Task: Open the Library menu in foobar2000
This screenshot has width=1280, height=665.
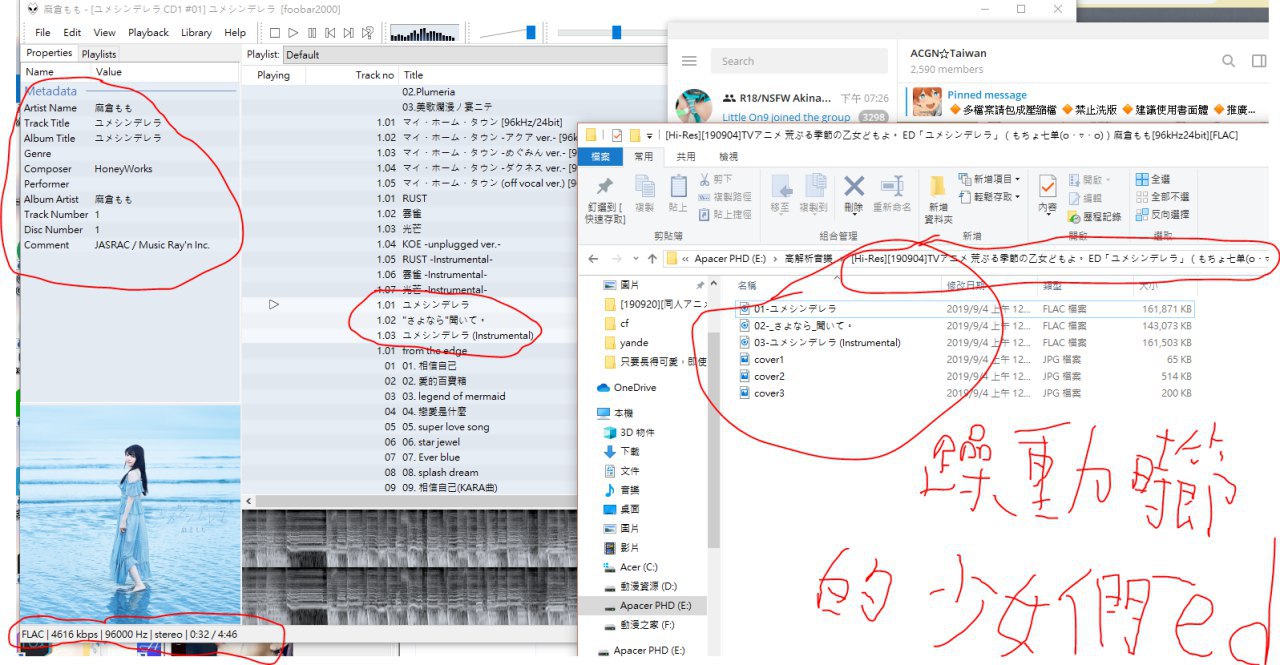Action: [x=196, y=33]
